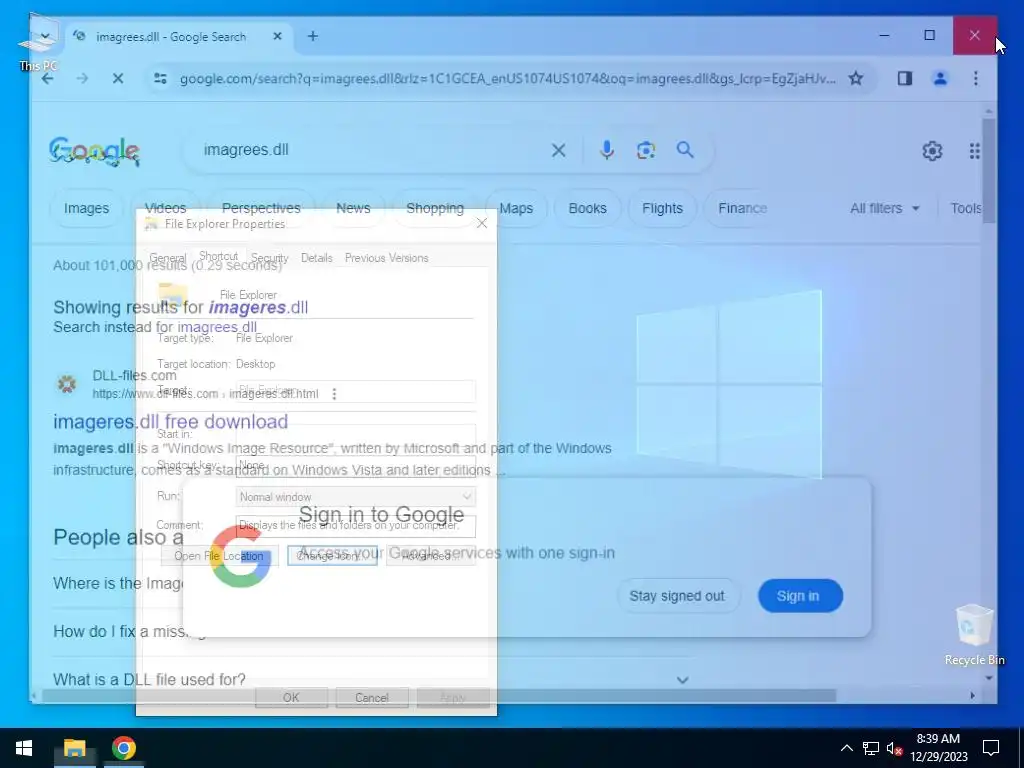Image resolution: width=1024 pixels, height=768 pixels.
Task: Switch to Security tab in Properties
Action: click(270, 258)
